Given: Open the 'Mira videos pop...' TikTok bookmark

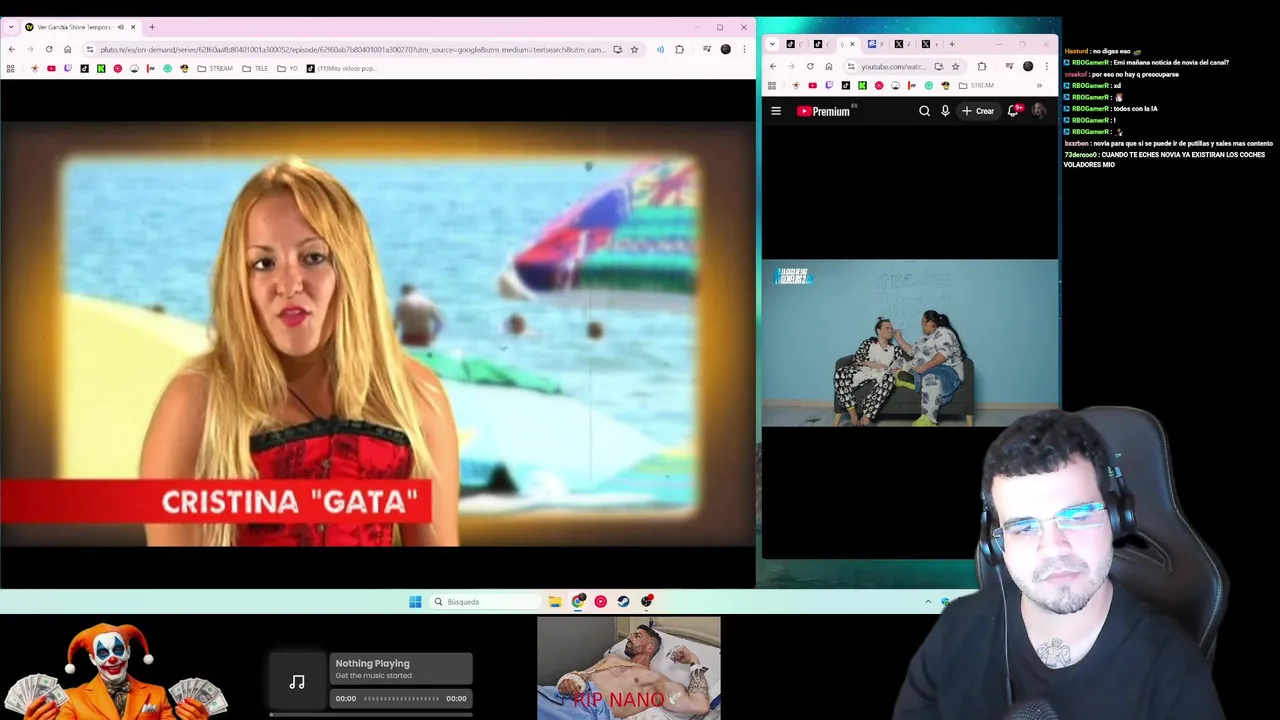Looking at the screenshot, I should 341,68.
